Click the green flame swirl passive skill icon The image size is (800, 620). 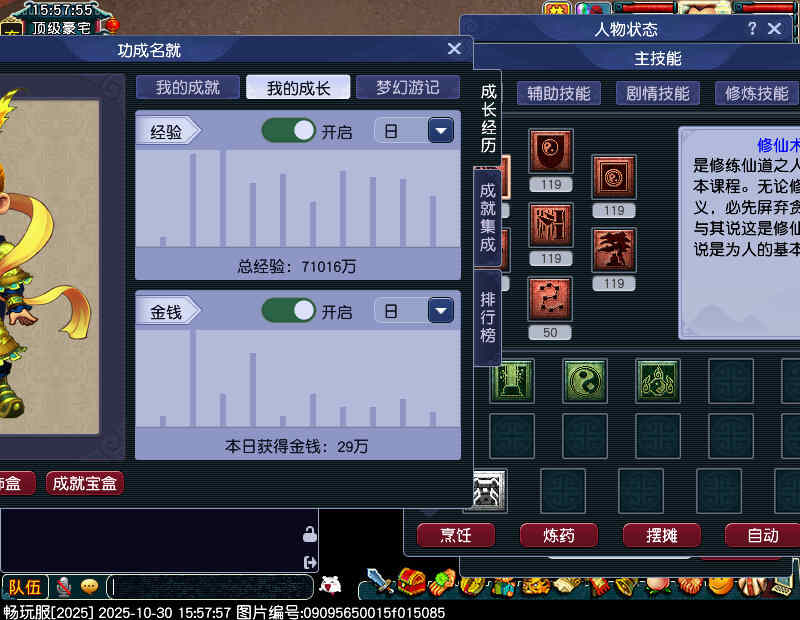[x=658, y=381]
